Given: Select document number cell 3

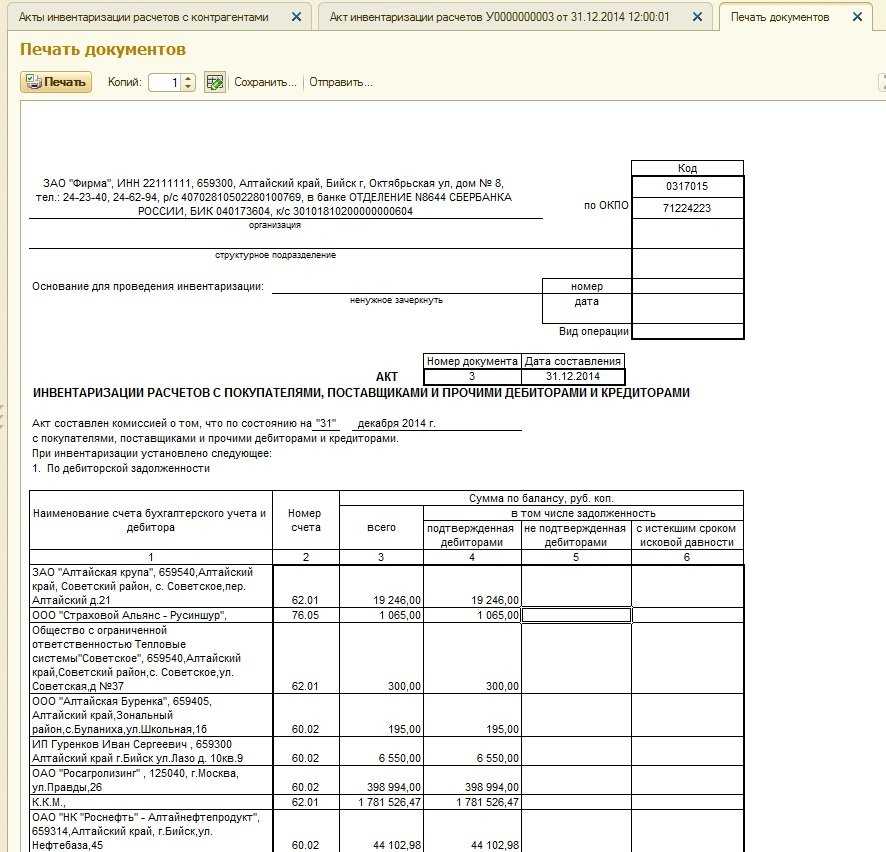Looking at the screenshot, I should [x=472, y=376].
